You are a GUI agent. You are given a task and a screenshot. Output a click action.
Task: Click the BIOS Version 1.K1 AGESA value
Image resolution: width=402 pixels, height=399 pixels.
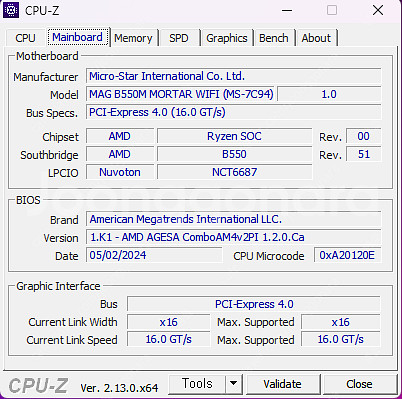pos(234,237)
